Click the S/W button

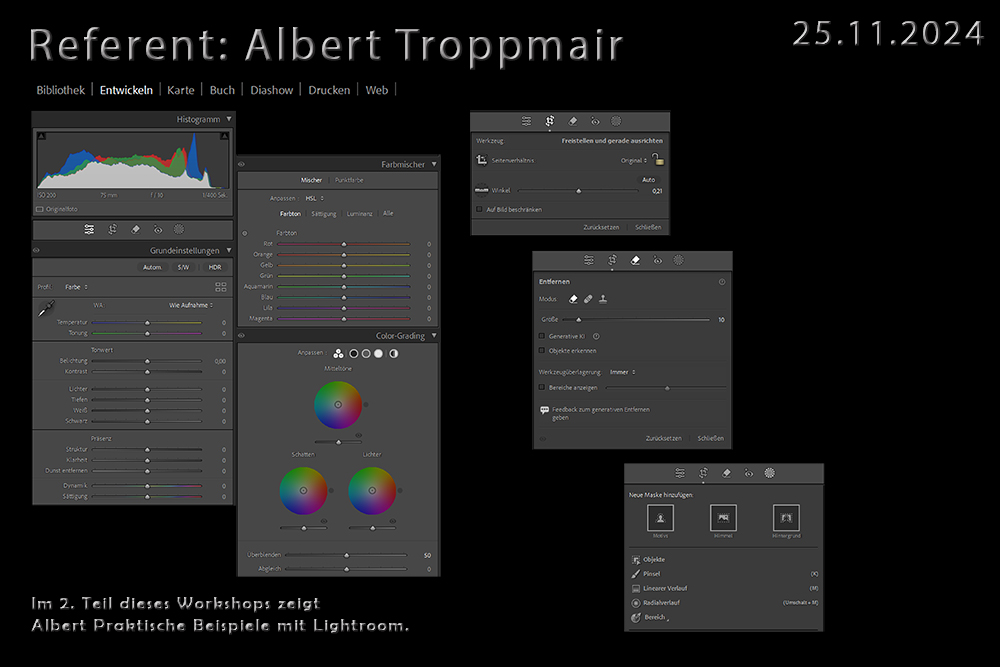point(183,267)
